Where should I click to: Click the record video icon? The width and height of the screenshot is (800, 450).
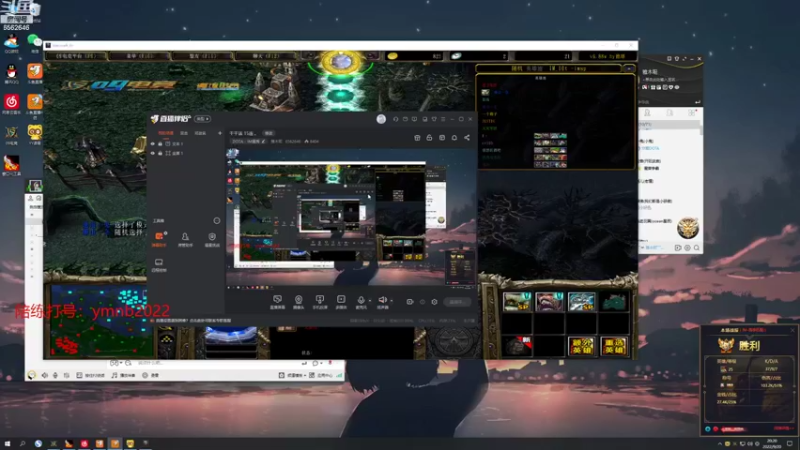coord(410,302)
